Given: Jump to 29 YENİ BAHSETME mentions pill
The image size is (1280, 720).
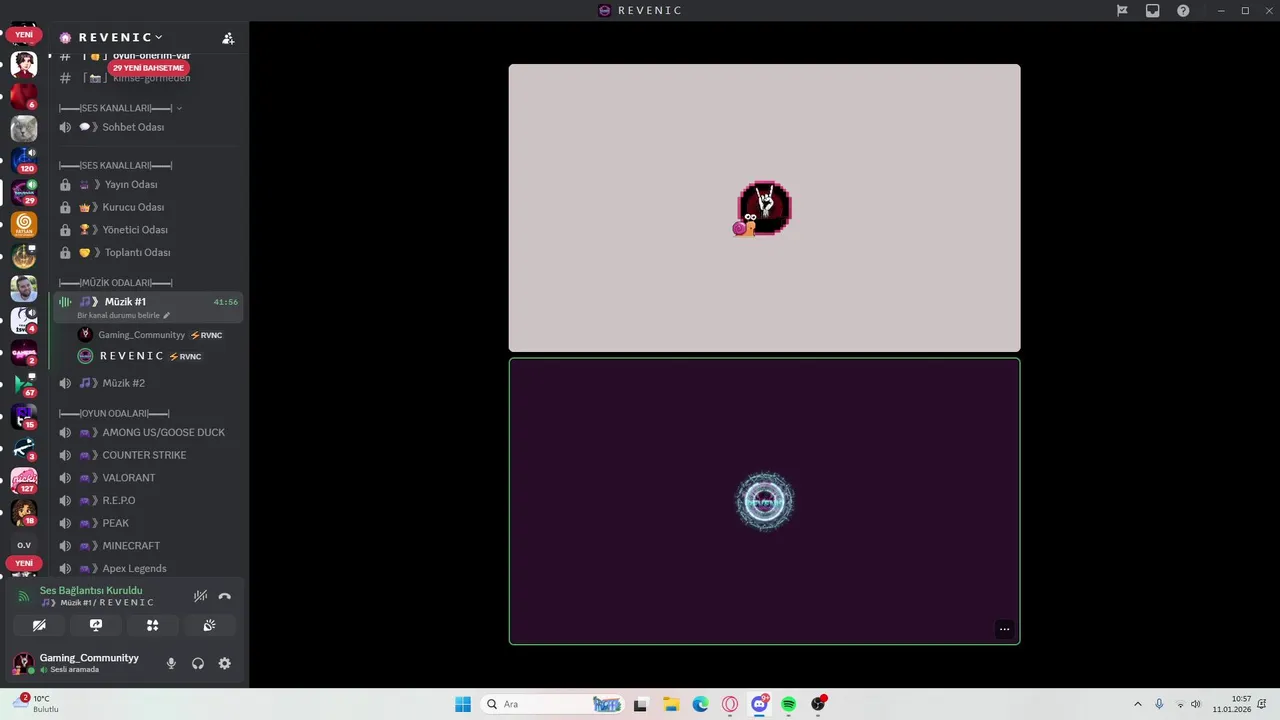Looking at the screenshot, I should tap(148, 68).
